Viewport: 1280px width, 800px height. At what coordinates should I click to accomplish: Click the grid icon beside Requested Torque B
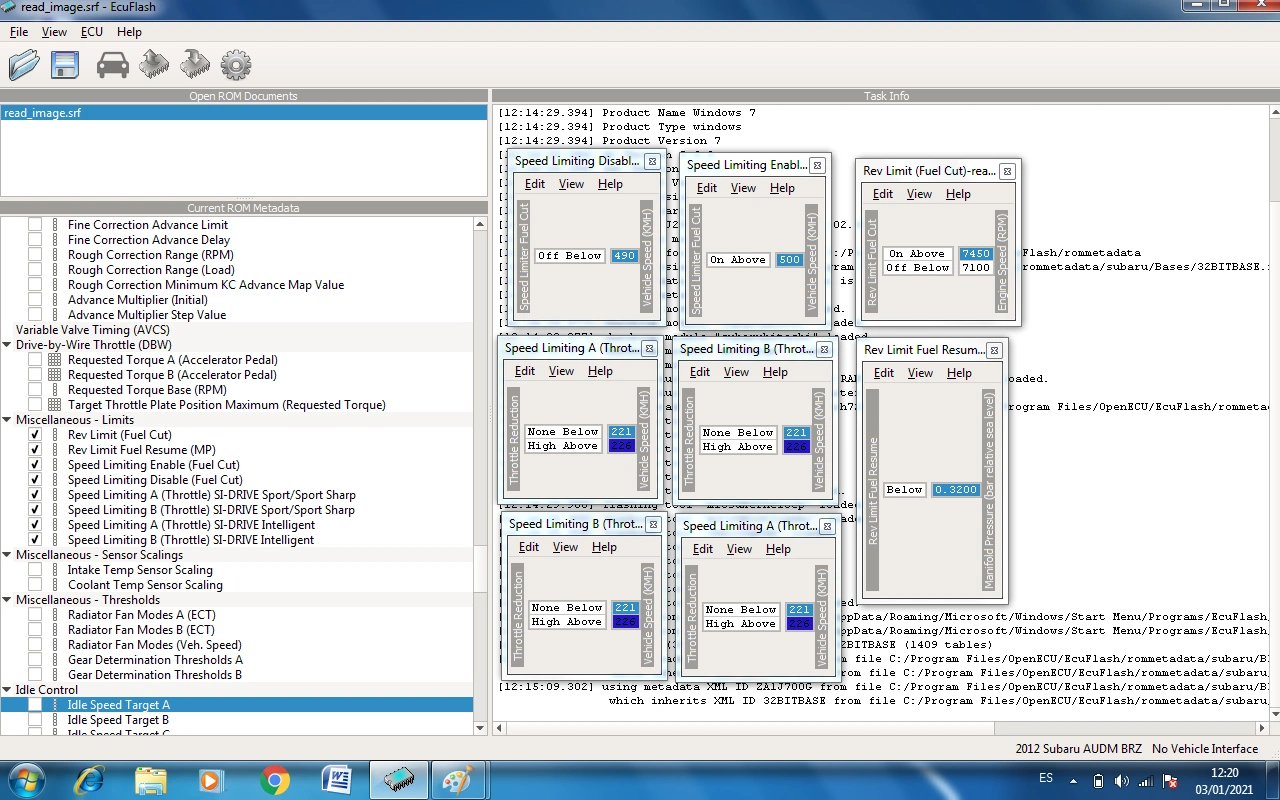55,375
